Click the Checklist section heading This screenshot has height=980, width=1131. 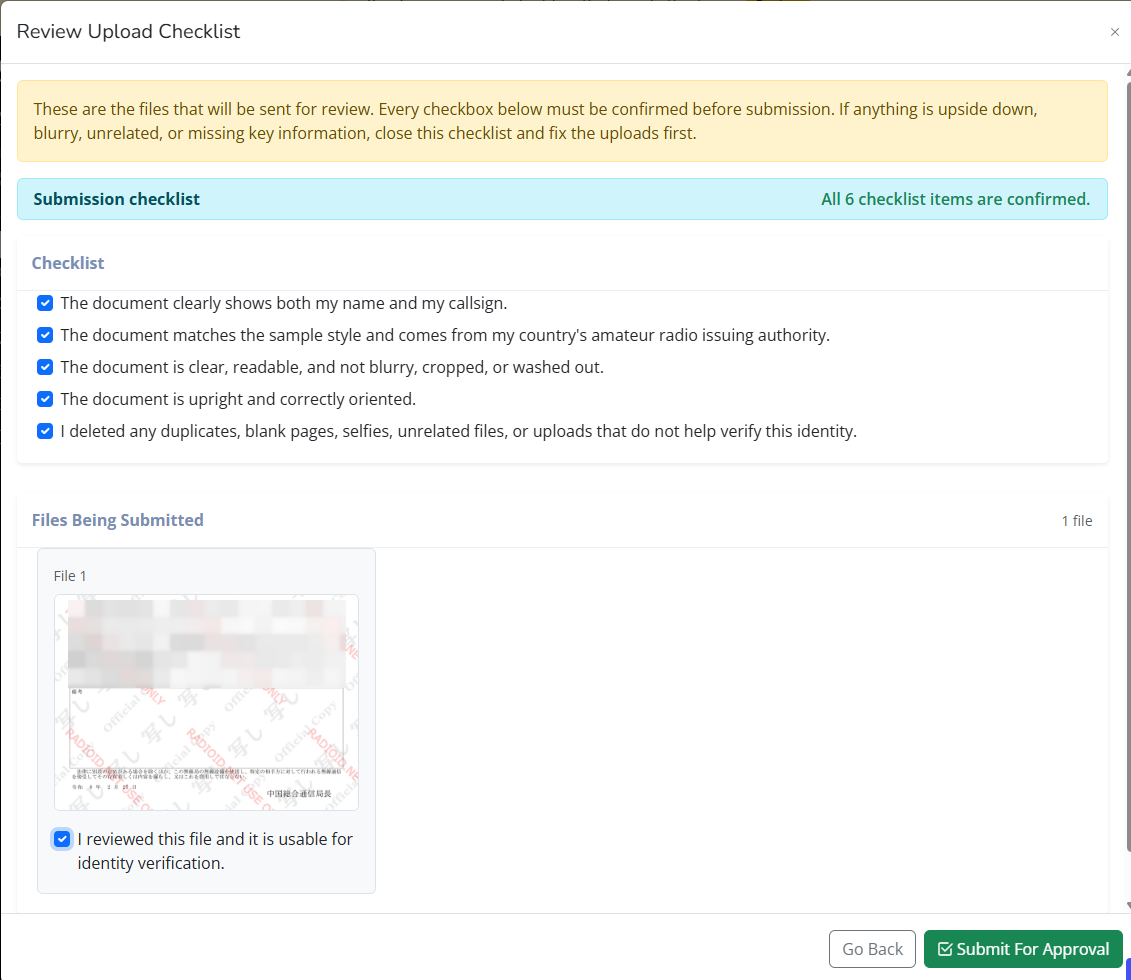pos(68,263)
